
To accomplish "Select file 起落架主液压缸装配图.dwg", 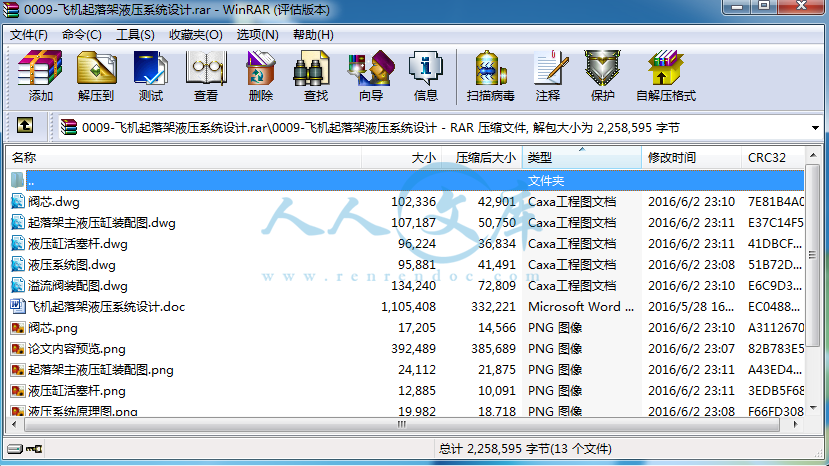I will tap(102, 223).
